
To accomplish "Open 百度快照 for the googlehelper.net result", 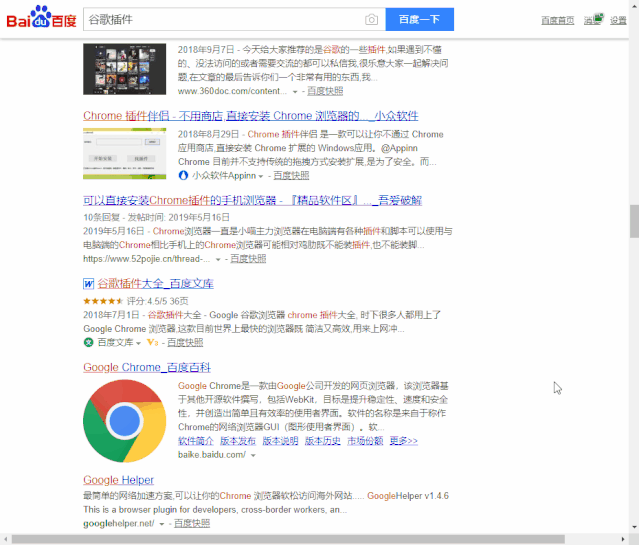I will (192, 523).
